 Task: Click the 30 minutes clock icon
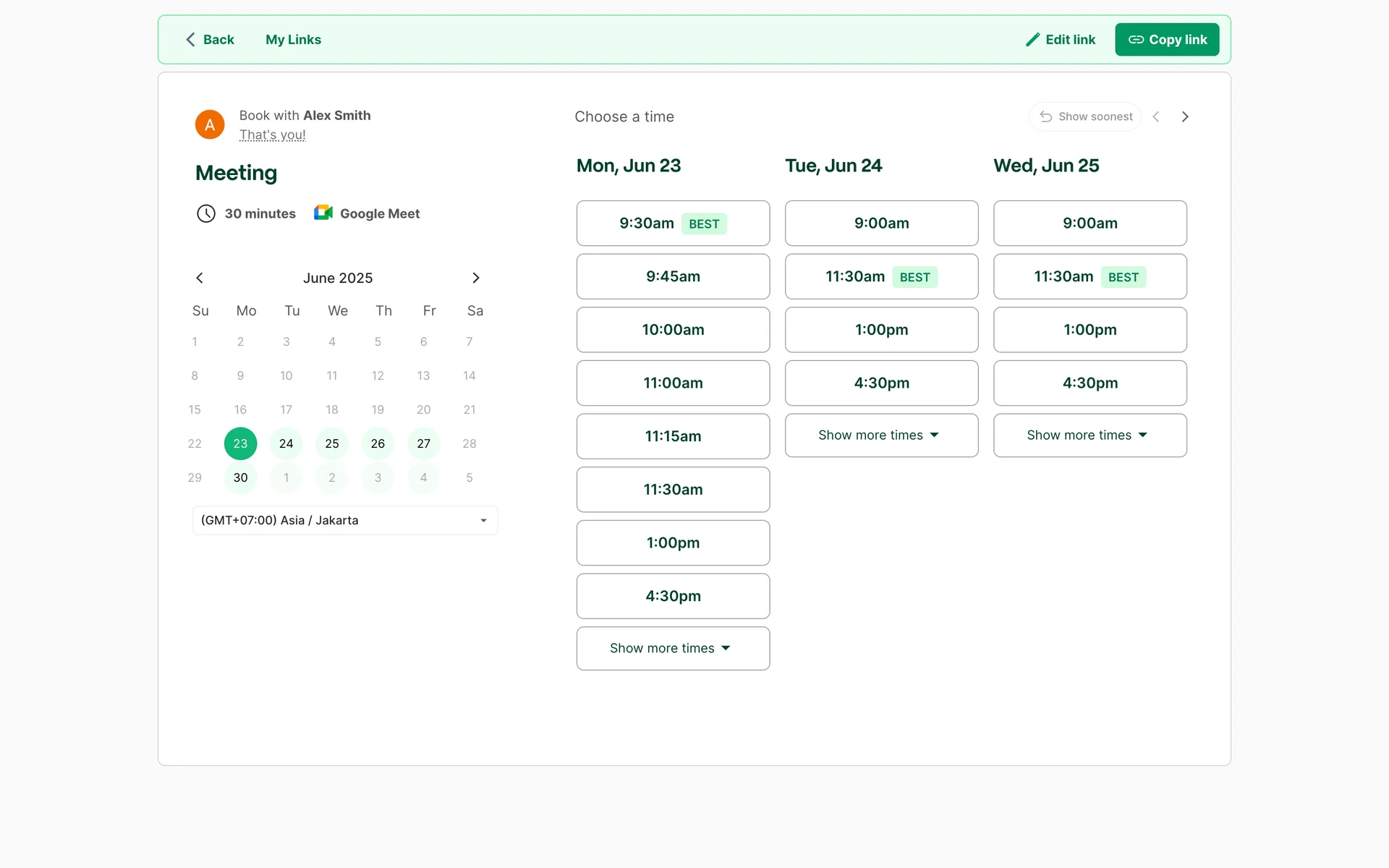tap(206, 213)
